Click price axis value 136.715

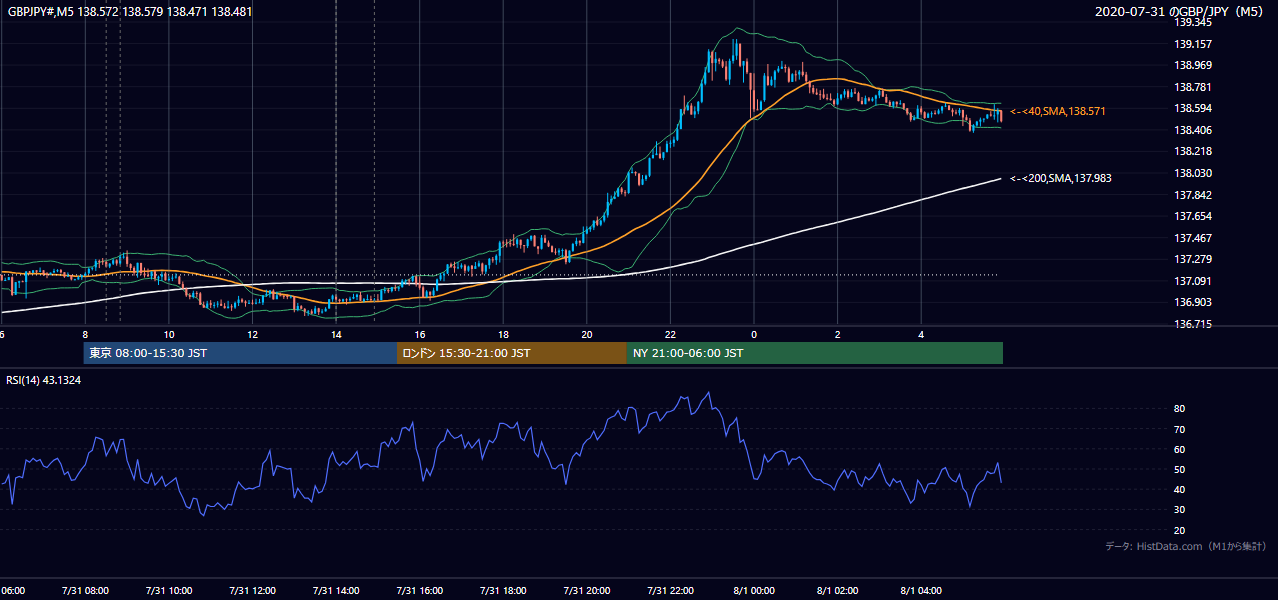click(x=1192, y=324)
